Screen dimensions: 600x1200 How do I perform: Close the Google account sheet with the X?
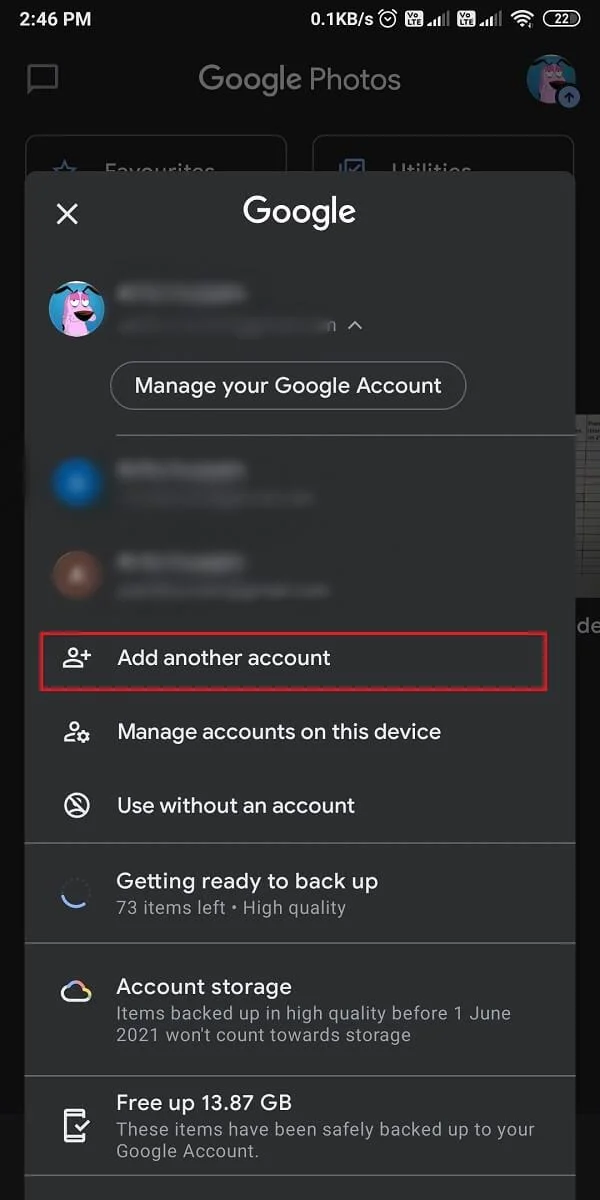(x=66, y=213)
